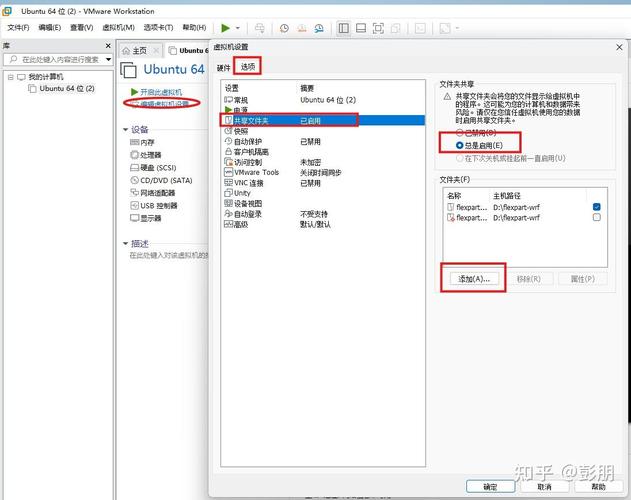Open the power options dropdown arrow beside play

[238, 28]
